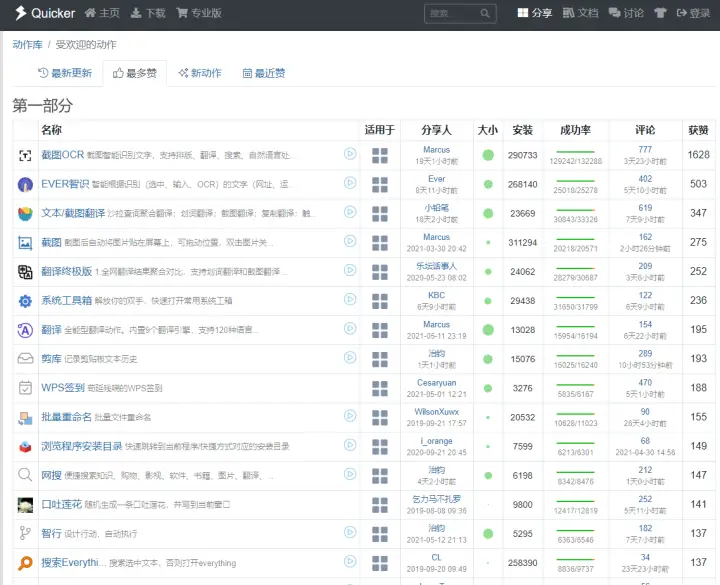Click the 批量重命名 action icon

click(25, 417)
